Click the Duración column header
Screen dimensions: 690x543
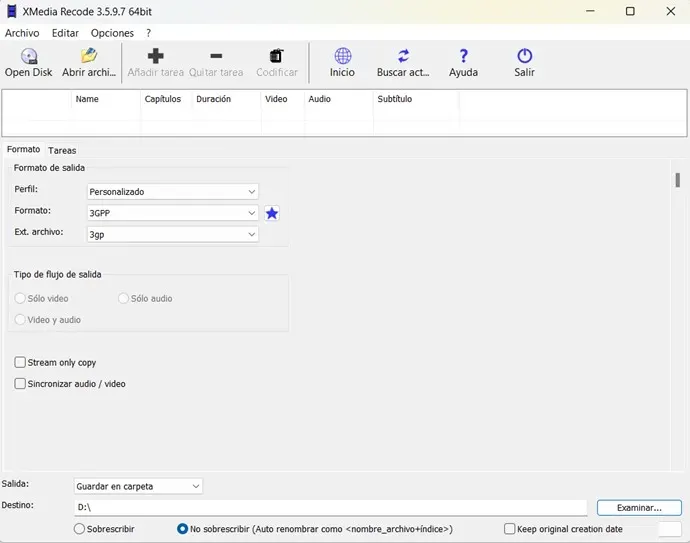226,99
